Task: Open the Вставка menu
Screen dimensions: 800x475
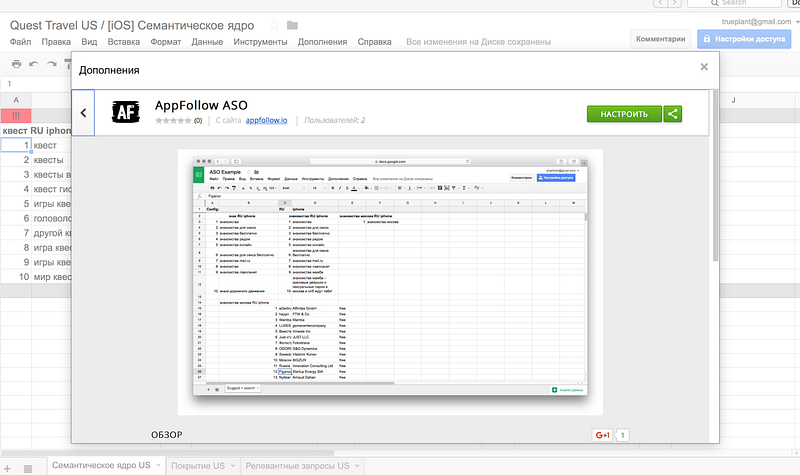Action: (x=123, y=42)
